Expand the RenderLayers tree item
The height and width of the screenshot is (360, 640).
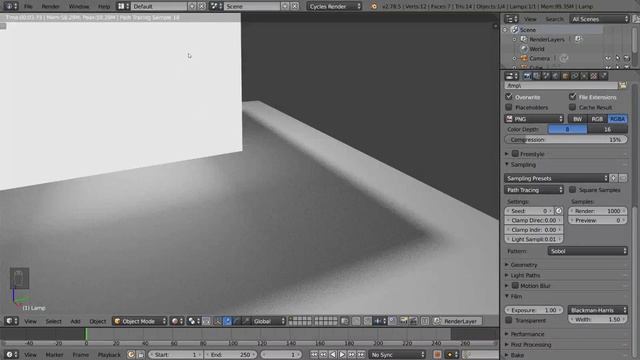(x=515, y=40)
